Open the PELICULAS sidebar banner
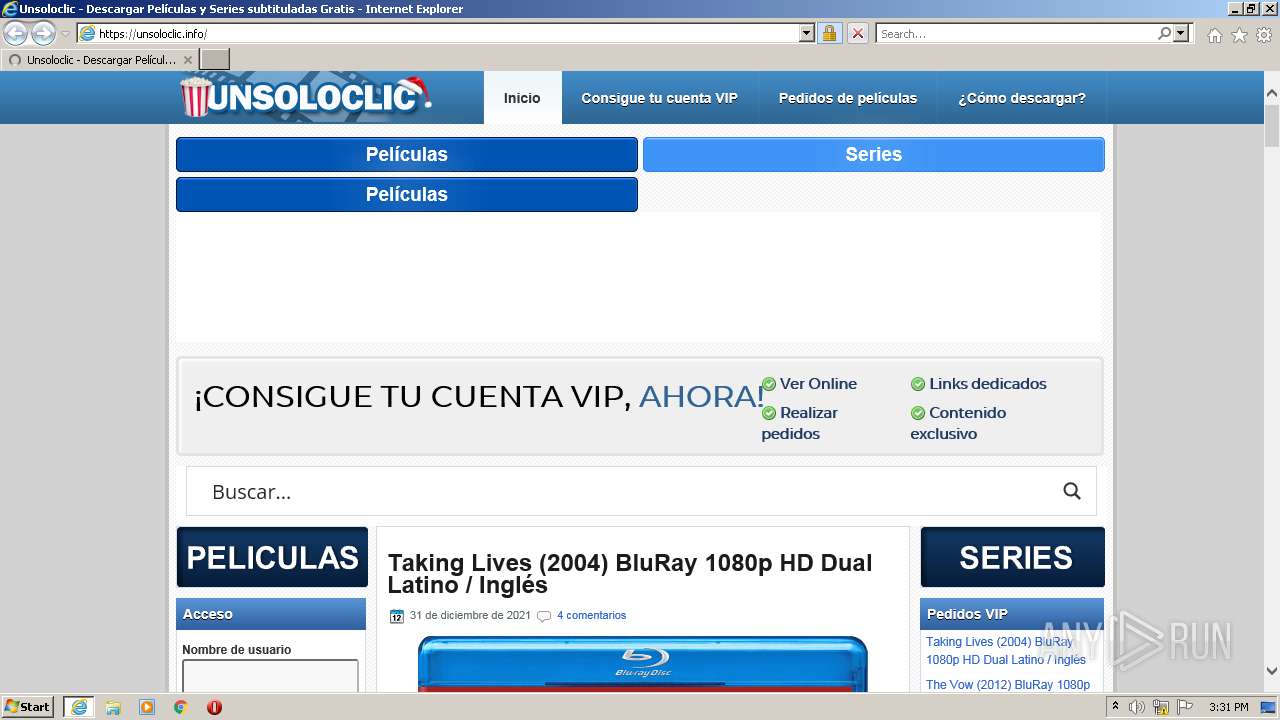1280x720 pixels. point(272,557)
